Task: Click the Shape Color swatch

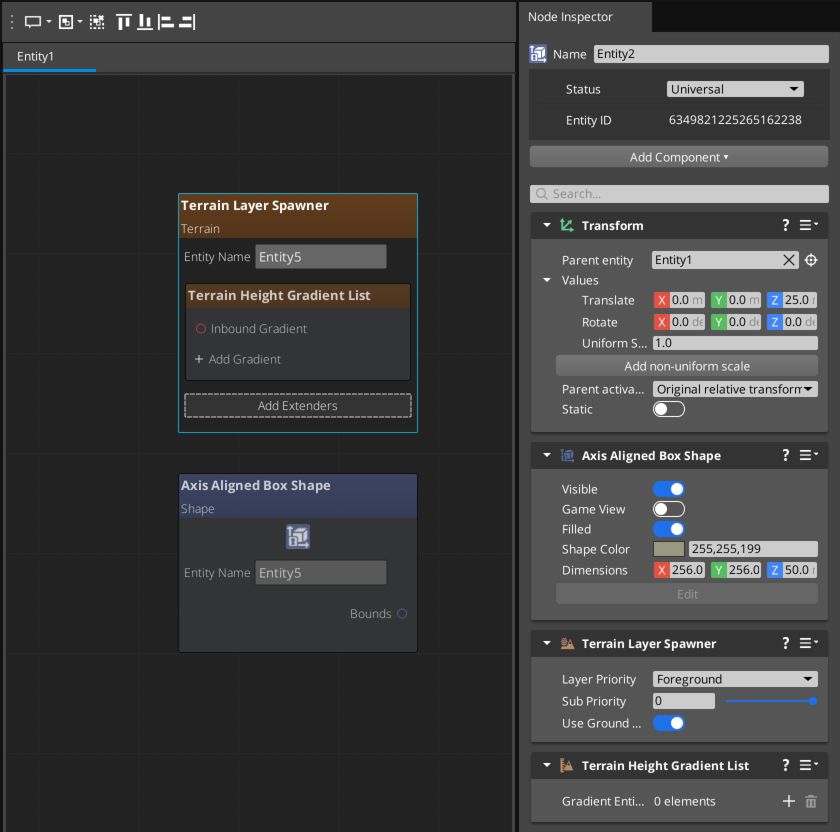Action: (x=669, y=549)
